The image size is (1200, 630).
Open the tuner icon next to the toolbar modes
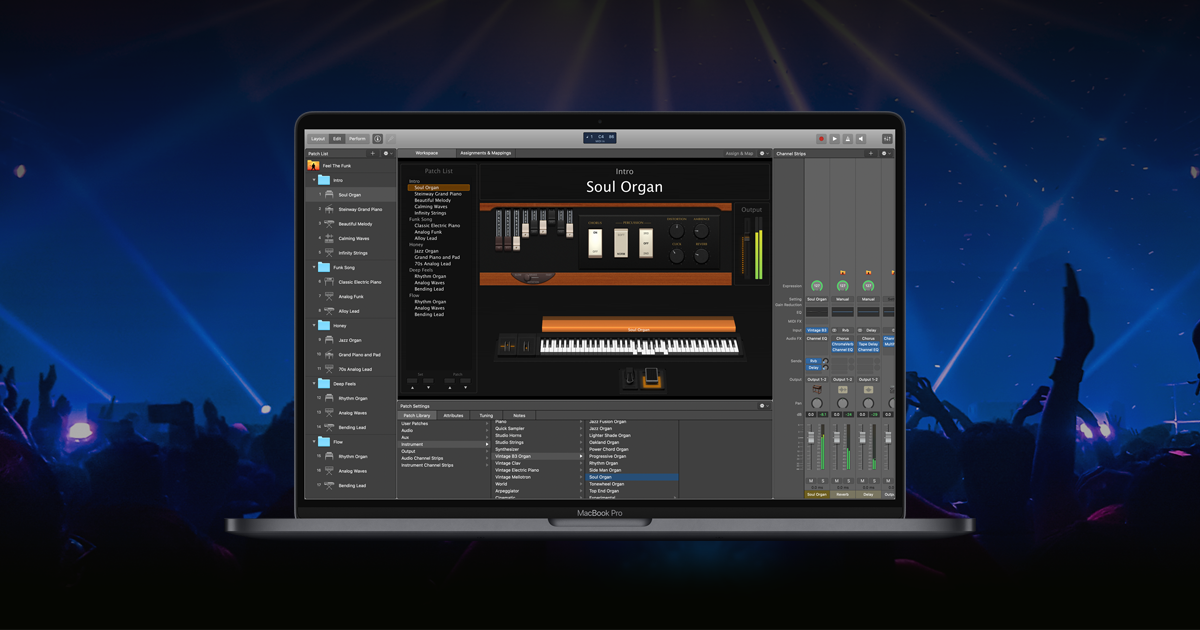(x=377, y=139)
